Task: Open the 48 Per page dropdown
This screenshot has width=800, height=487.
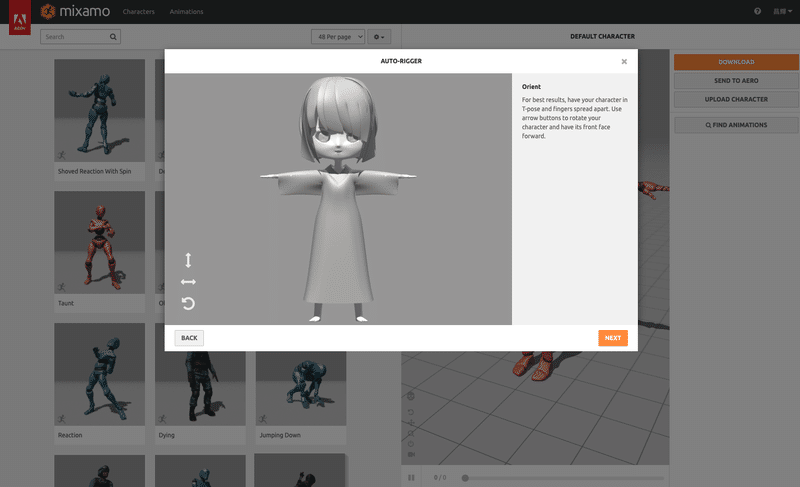Action: 338,37
